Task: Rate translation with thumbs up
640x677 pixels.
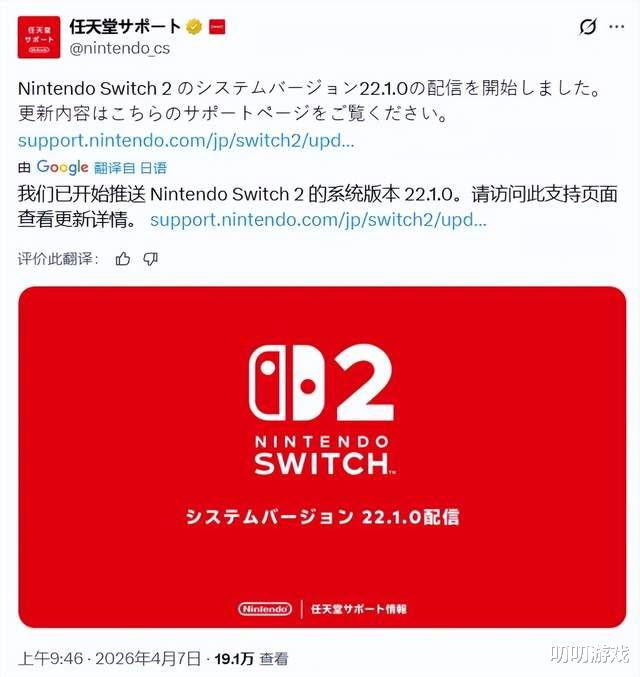Action: click(123, 259)
